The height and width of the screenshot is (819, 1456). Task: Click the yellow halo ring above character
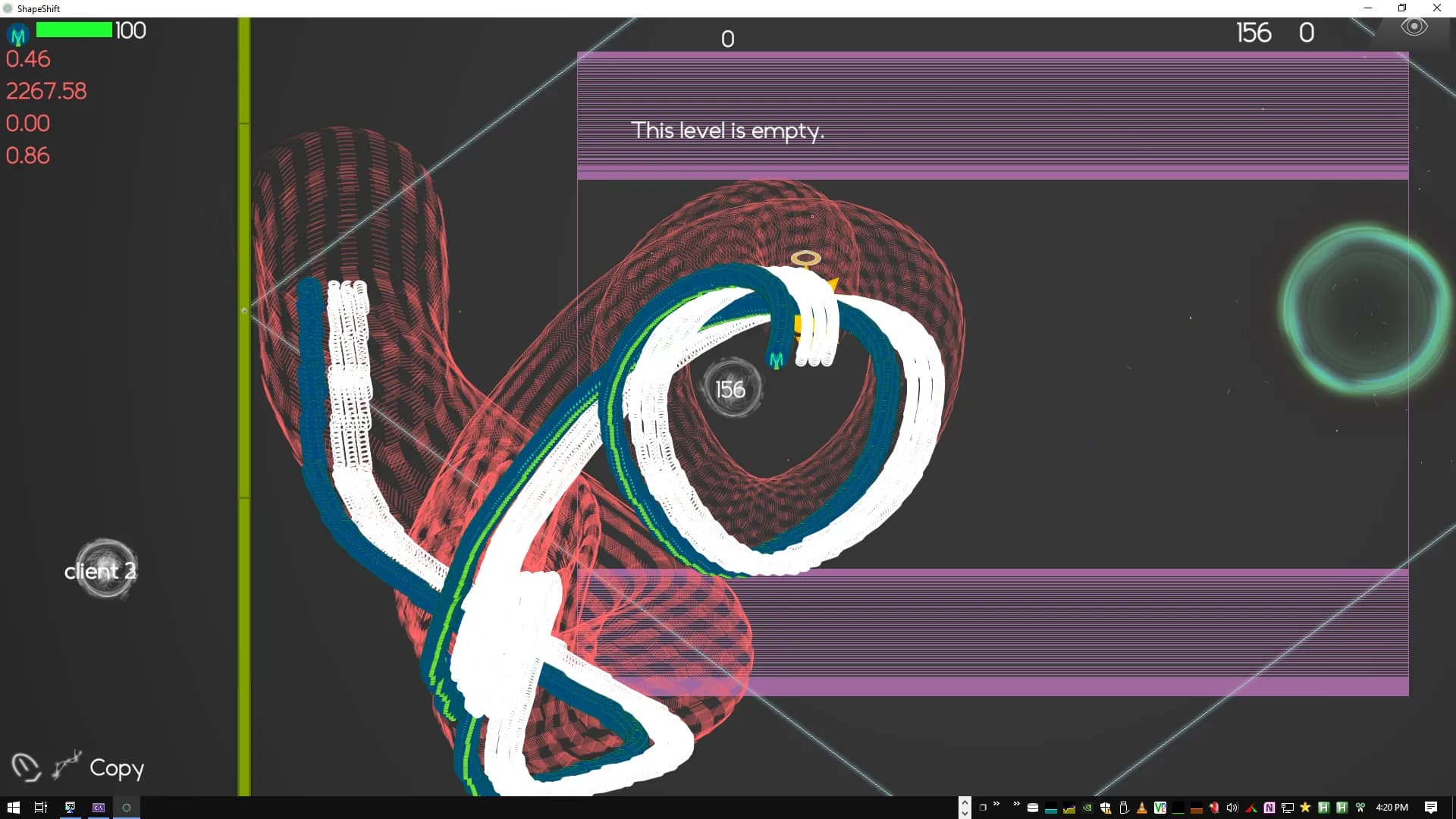(x=805, y=259)
